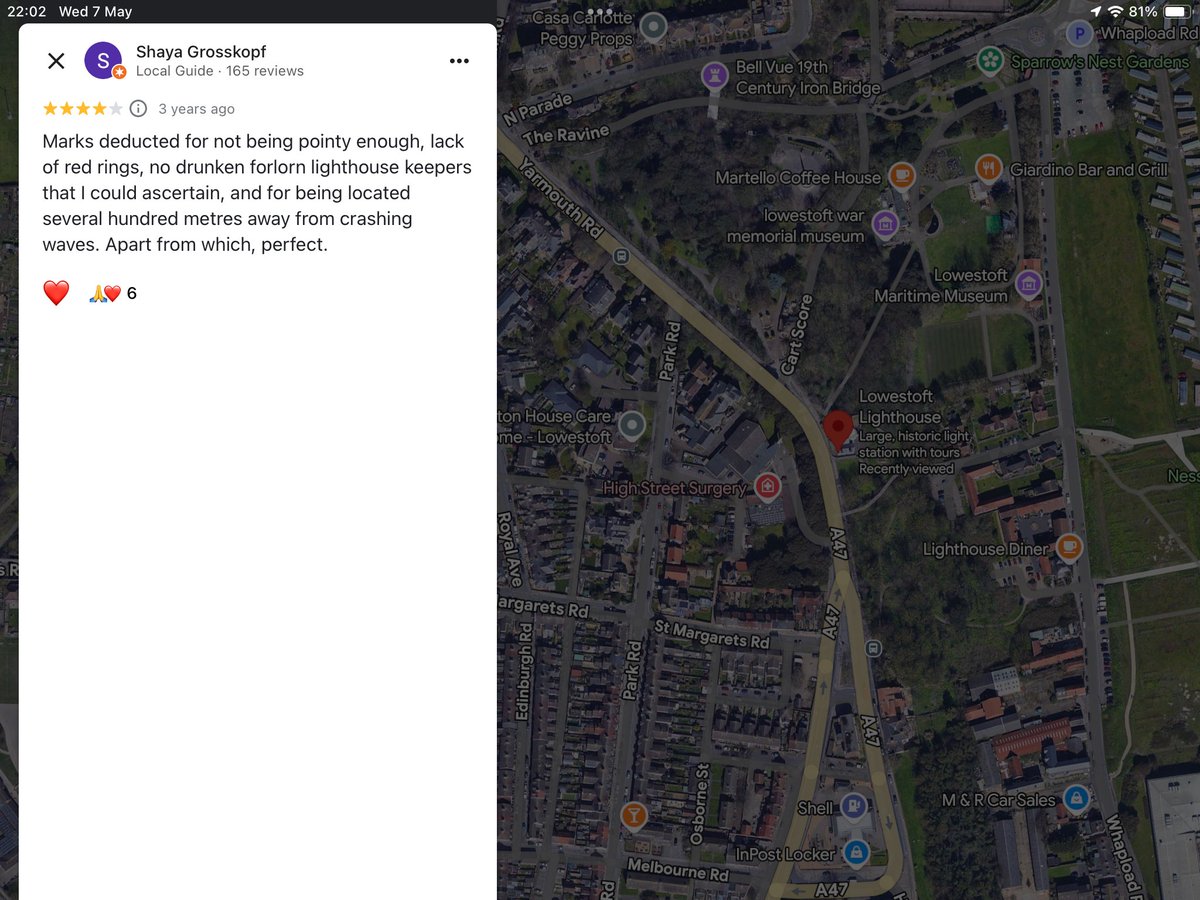The width and height of the screenshot is (1200, 900).
Task: Tap the Sparrow's Nest Gardens park icon
Action: pyautogui.click(x=990, y=60)
